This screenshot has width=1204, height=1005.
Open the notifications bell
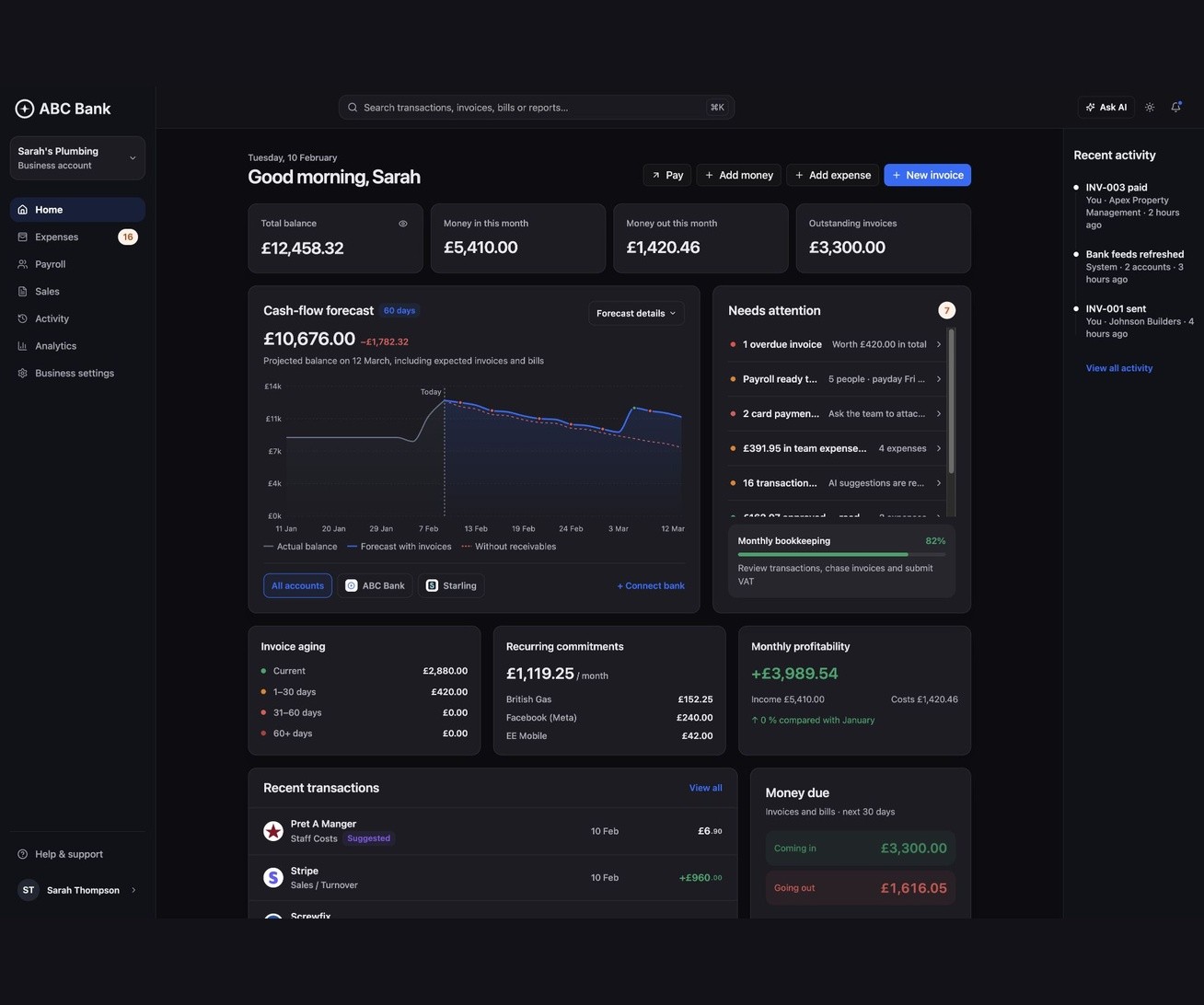pos(1175,108)
